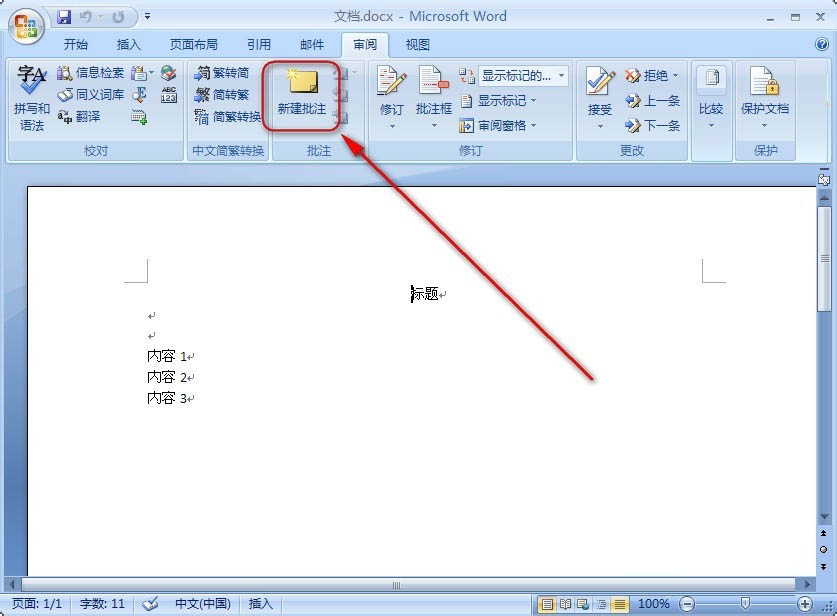
Task: Open 同义词库 thesaurus
Action: (x=91, y=95)
